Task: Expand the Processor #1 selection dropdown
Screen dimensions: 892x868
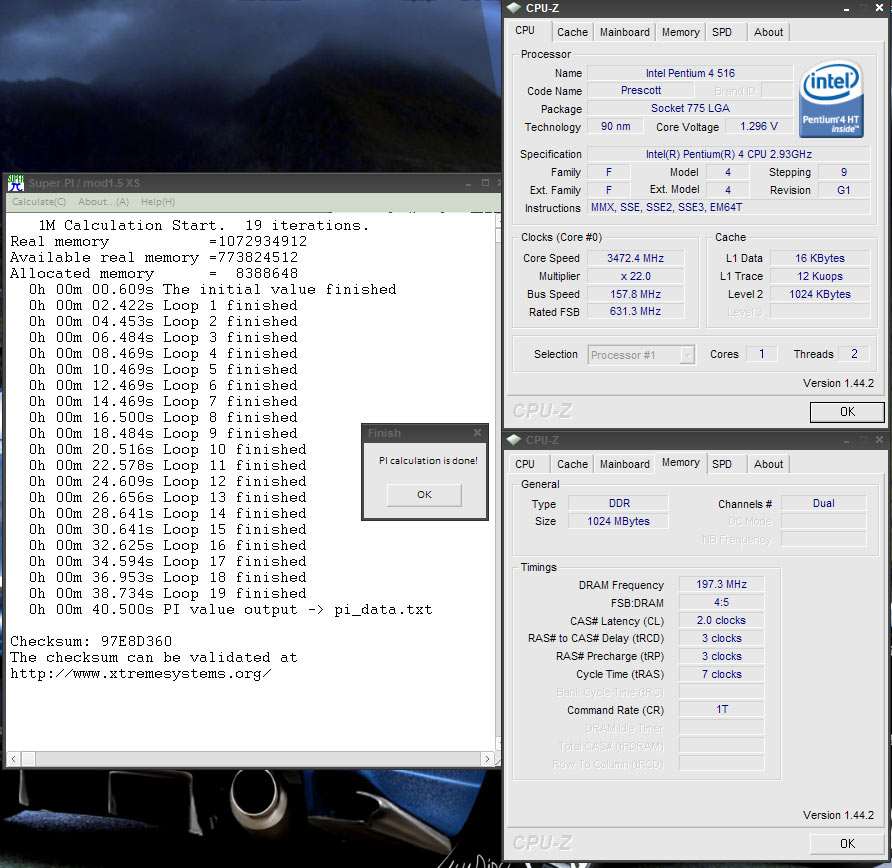Action: 688,355
